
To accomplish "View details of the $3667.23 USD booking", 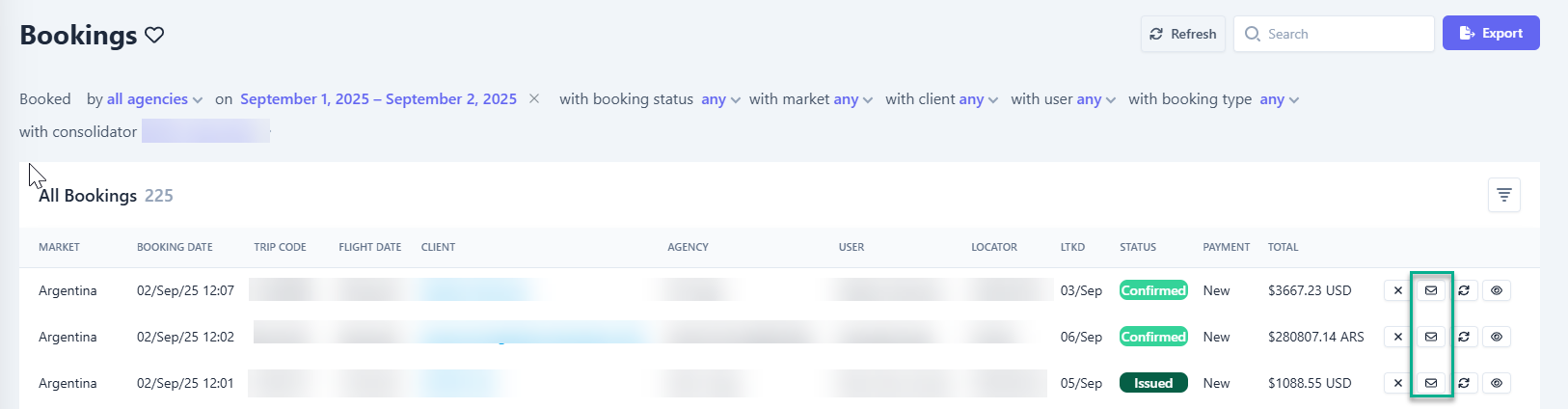I will click(1497, 290).
